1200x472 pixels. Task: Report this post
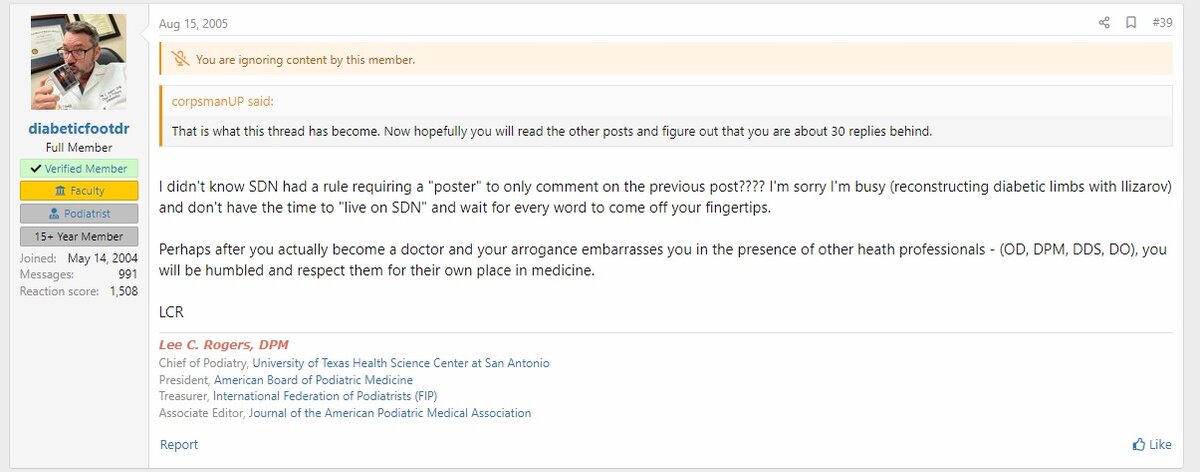click(x=179, y=444)
